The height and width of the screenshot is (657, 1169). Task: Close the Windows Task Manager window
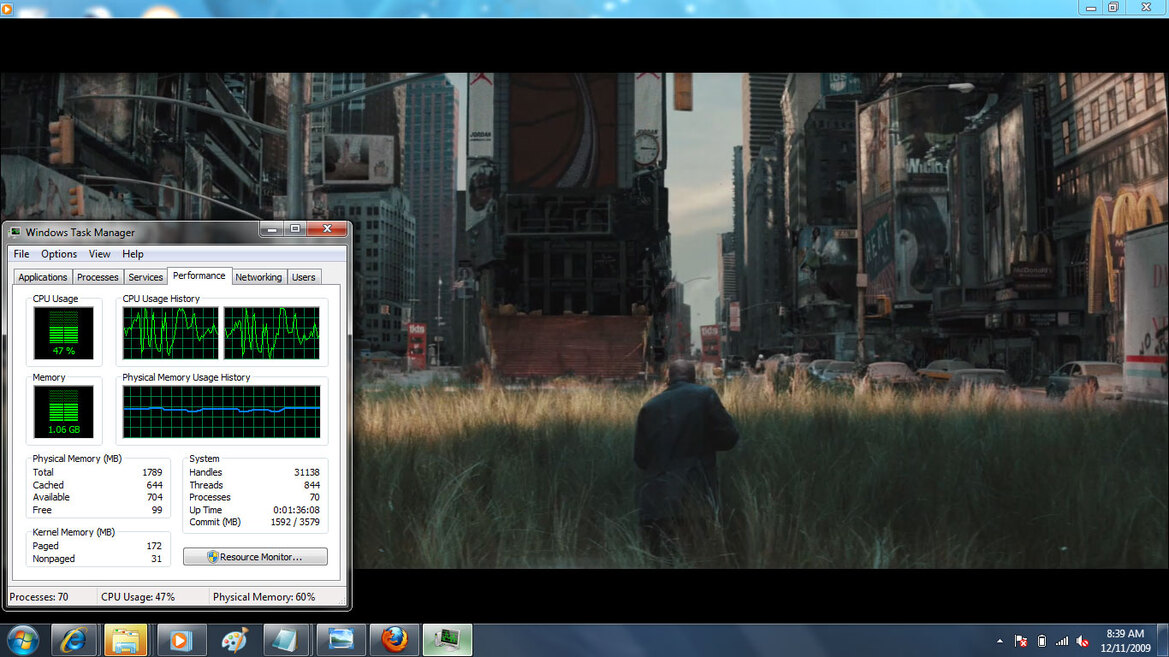coord(327,229)
